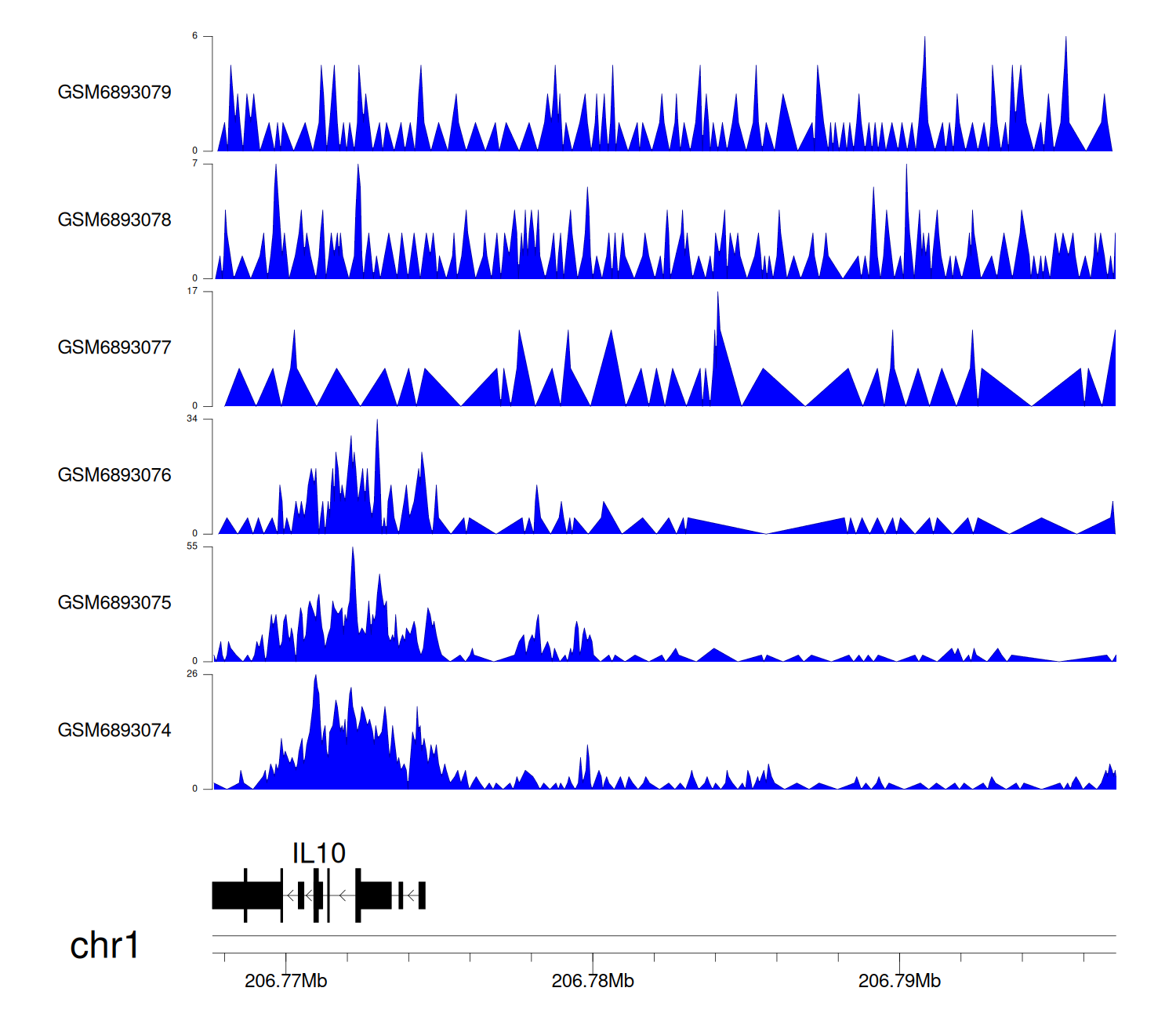
Task: Click the GSM6893077 track name
Action: pos(114,348)
